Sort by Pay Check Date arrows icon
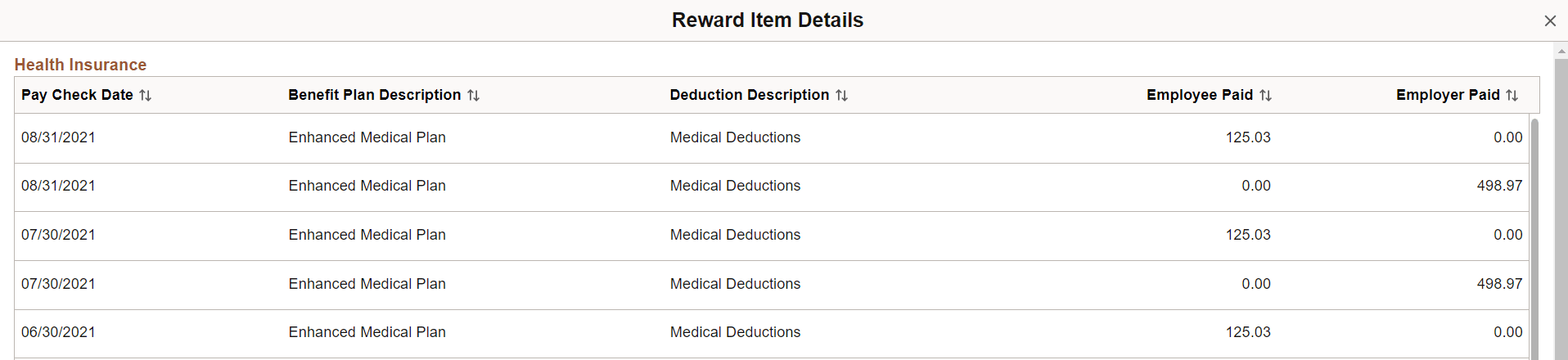This screenshot has width=1568, height=360. click(146, 96)
